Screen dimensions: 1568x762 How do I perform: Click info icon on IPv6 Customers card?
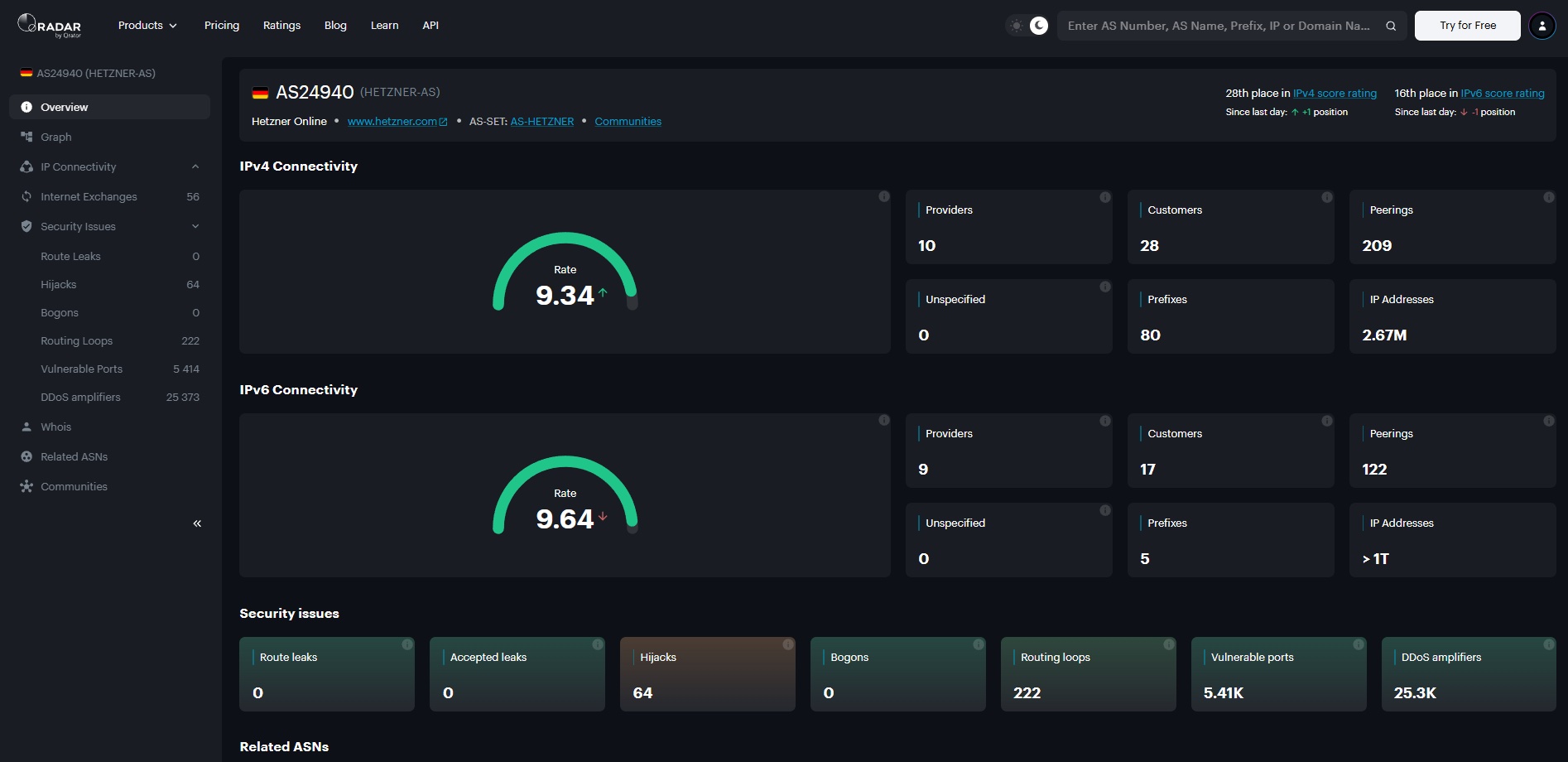(1327, 421)
